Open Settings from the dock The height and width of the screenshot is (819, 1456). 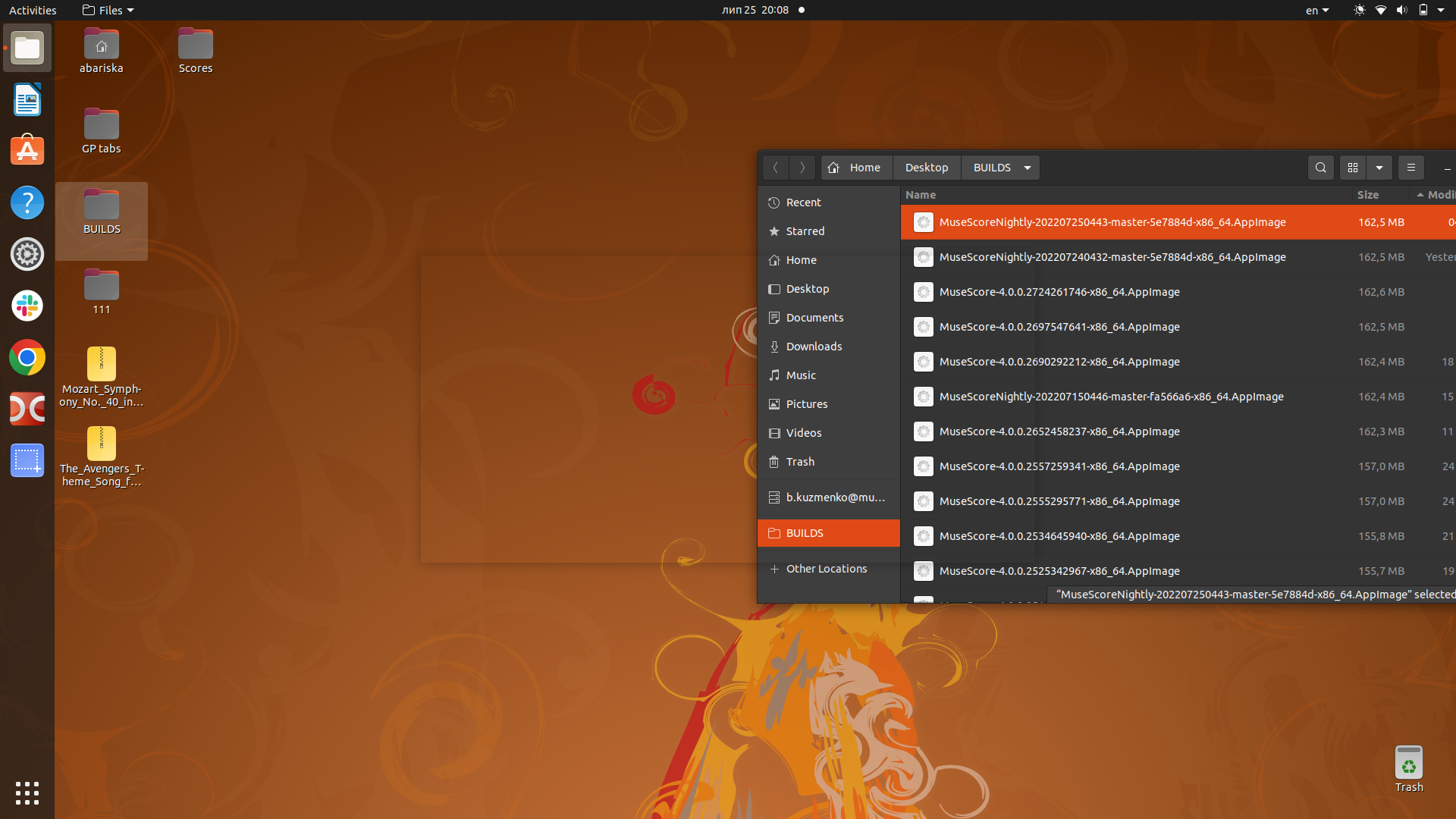point(27,254)
